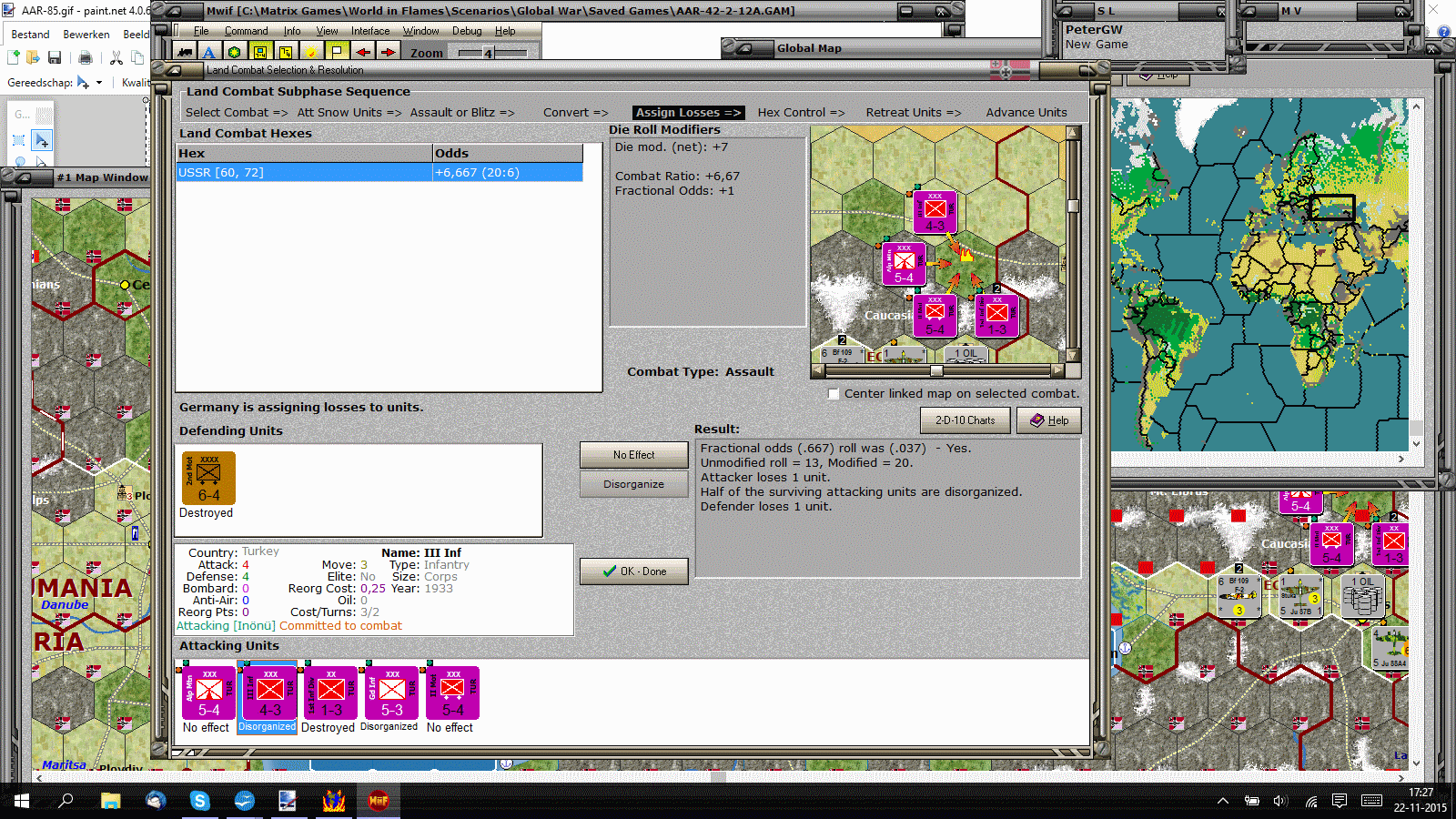Click the new file icon in paint.net
The image size is (1456, 819).
(14, 57)
